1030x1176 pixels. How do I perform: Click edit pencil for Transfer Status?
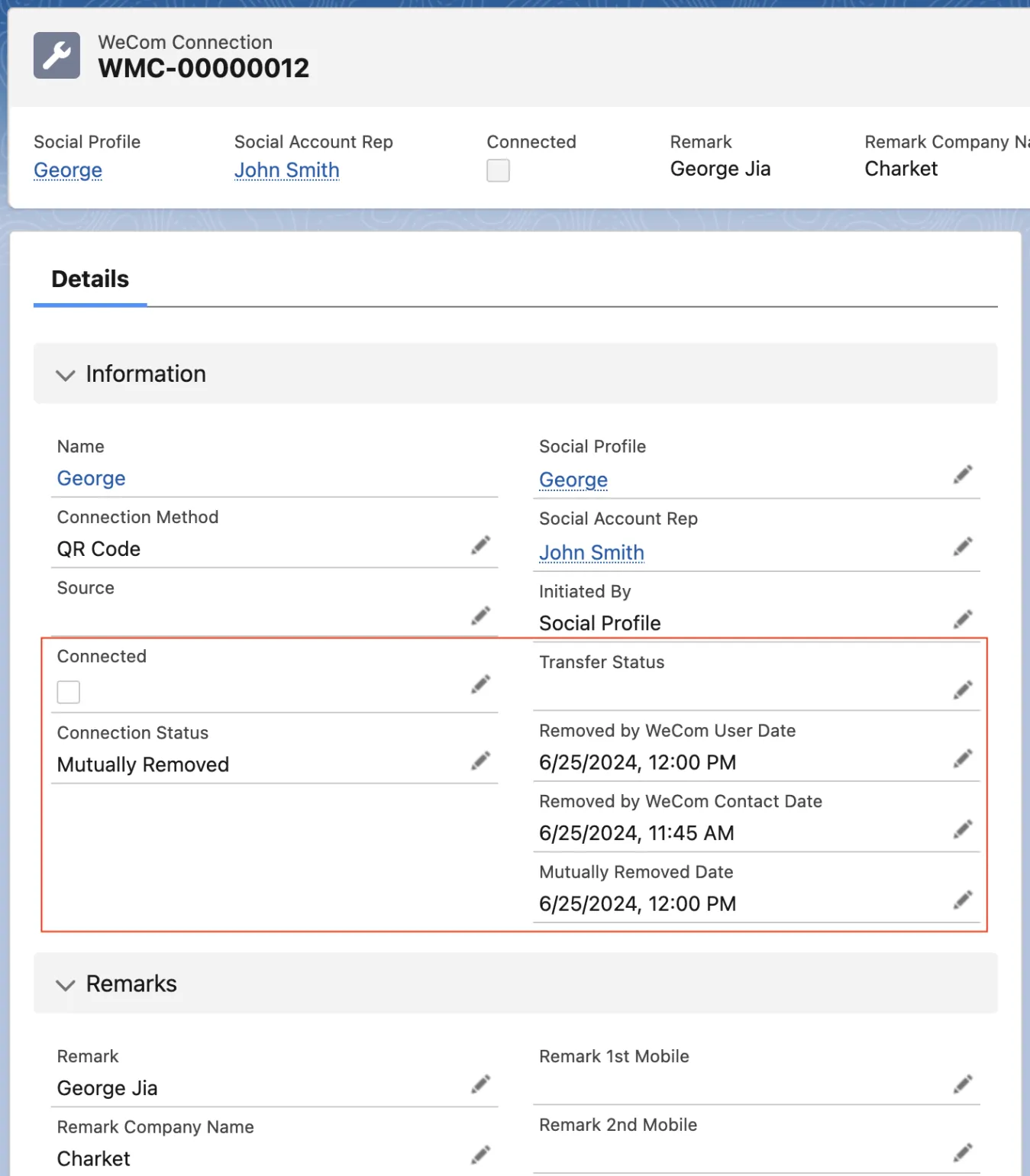pos(963,690)
